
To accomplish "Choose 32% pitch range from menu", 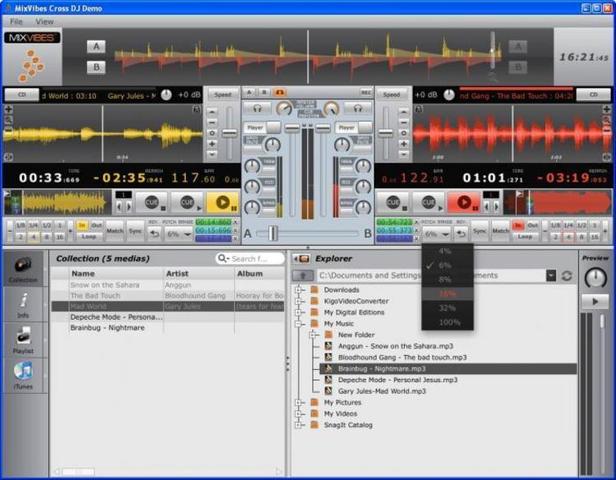I will tap(447, 308).
